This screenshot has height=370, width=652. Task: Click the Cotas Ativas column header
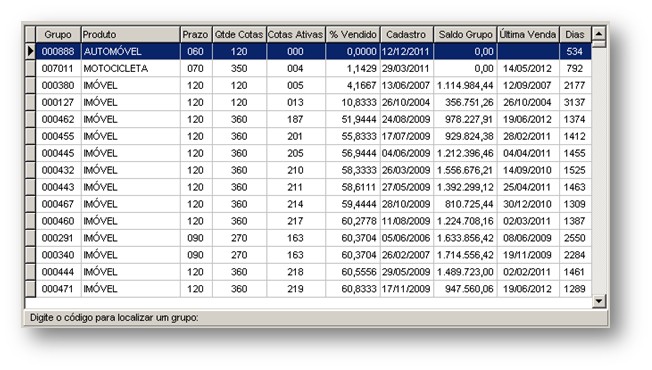(x=296, y=35)
